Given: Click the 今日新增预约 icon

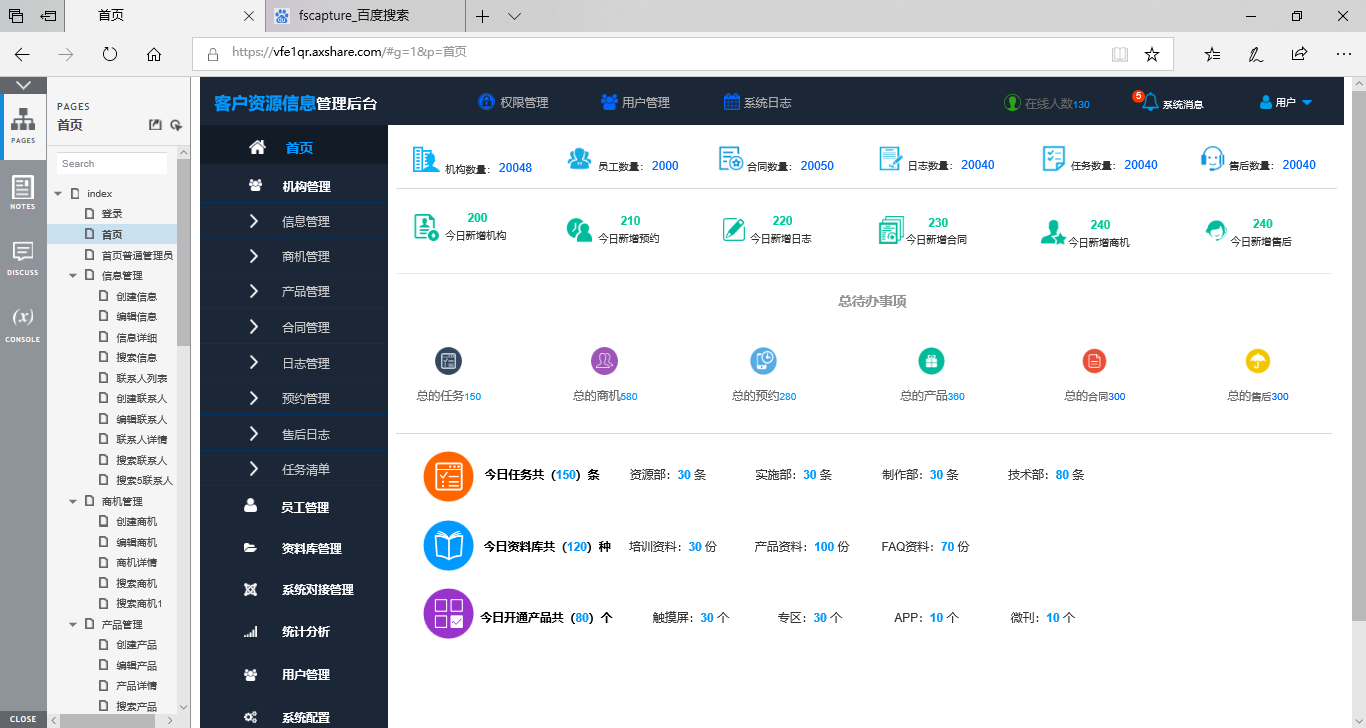Looking at the screenshot, I should 579,230.
